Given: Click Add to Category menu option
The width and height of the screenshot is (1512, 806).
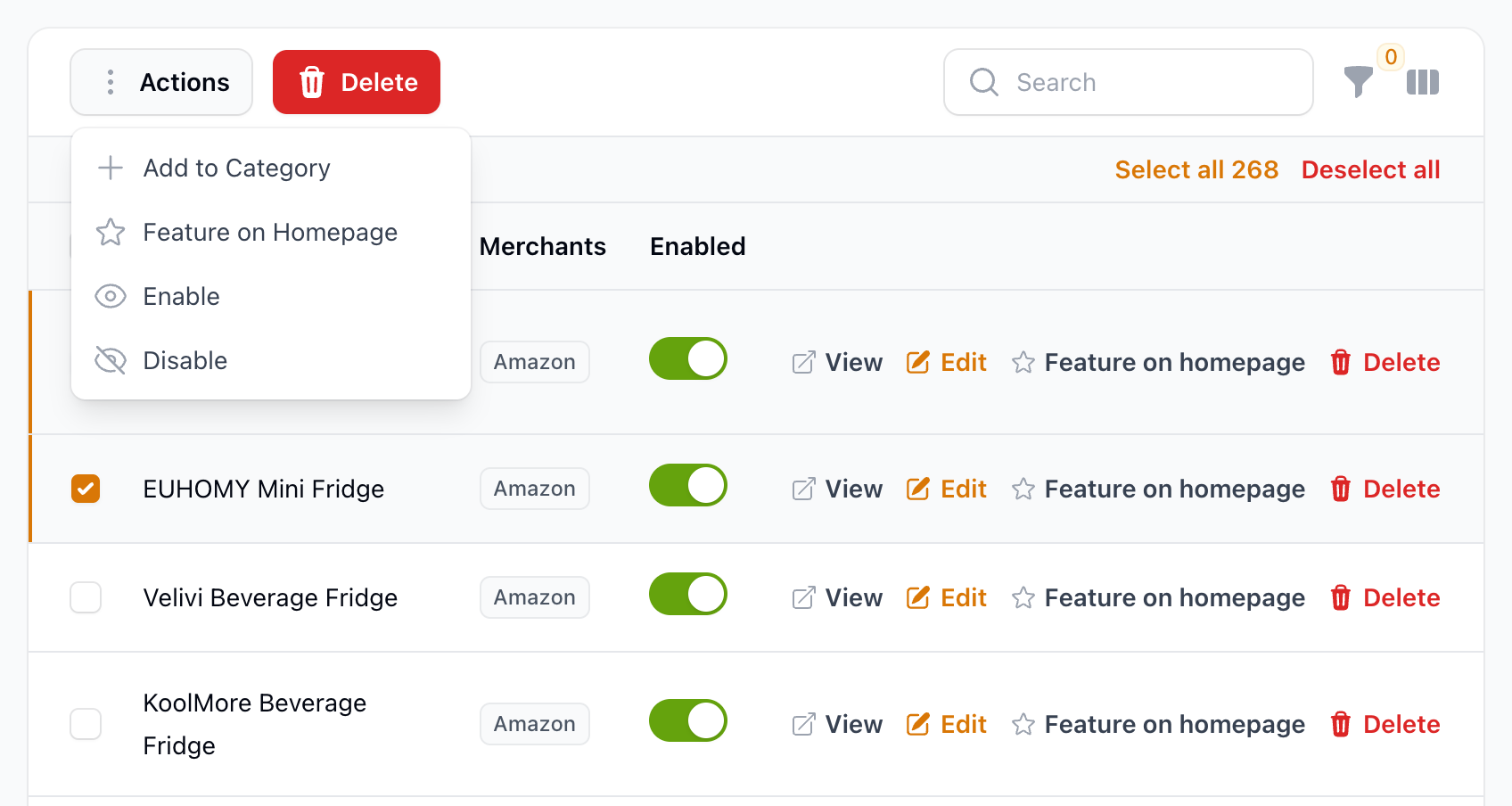Looking at the screenshot, I should [271, 168].
